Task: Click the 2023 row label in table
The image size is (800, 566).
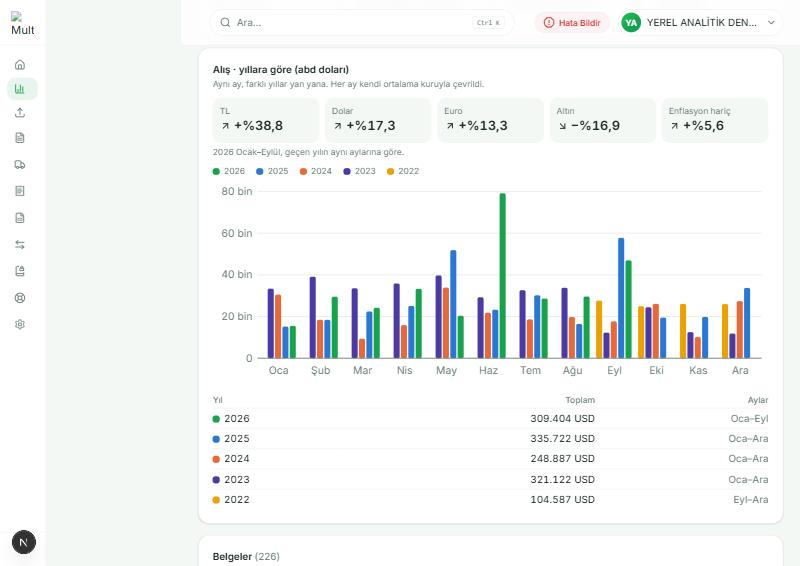Action: [x=237, y=479]
